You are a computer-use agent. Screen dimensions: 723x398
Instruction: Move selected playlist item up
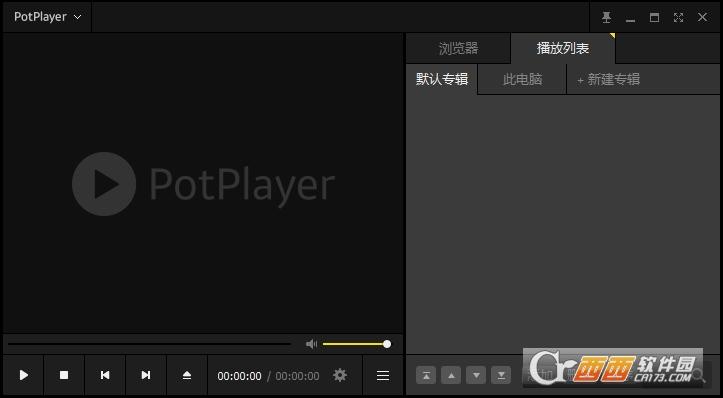coord(451,375)
